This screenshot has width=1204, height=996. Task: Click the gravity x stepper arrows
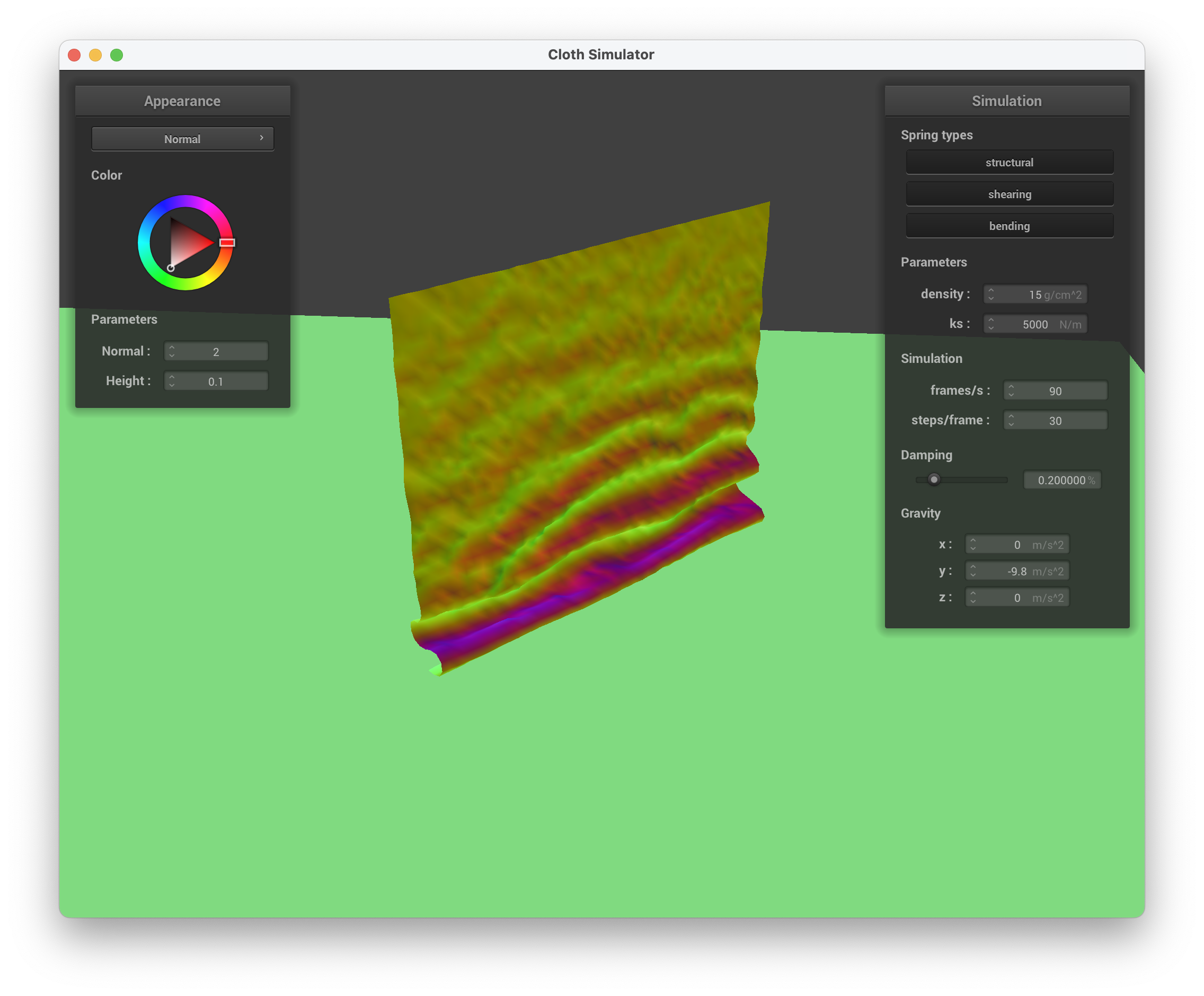coord(972,545)
